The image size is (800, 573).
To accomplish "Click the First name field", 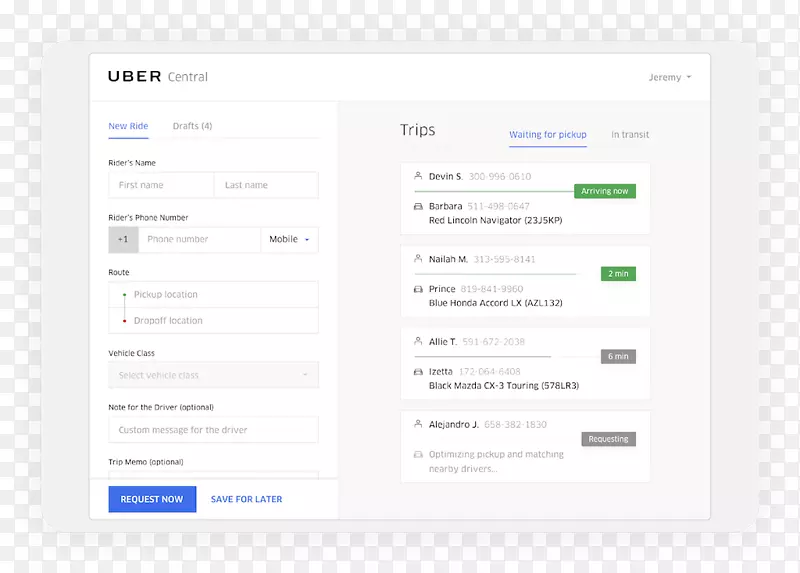I will pyautogui.click(x=161, y=185).
